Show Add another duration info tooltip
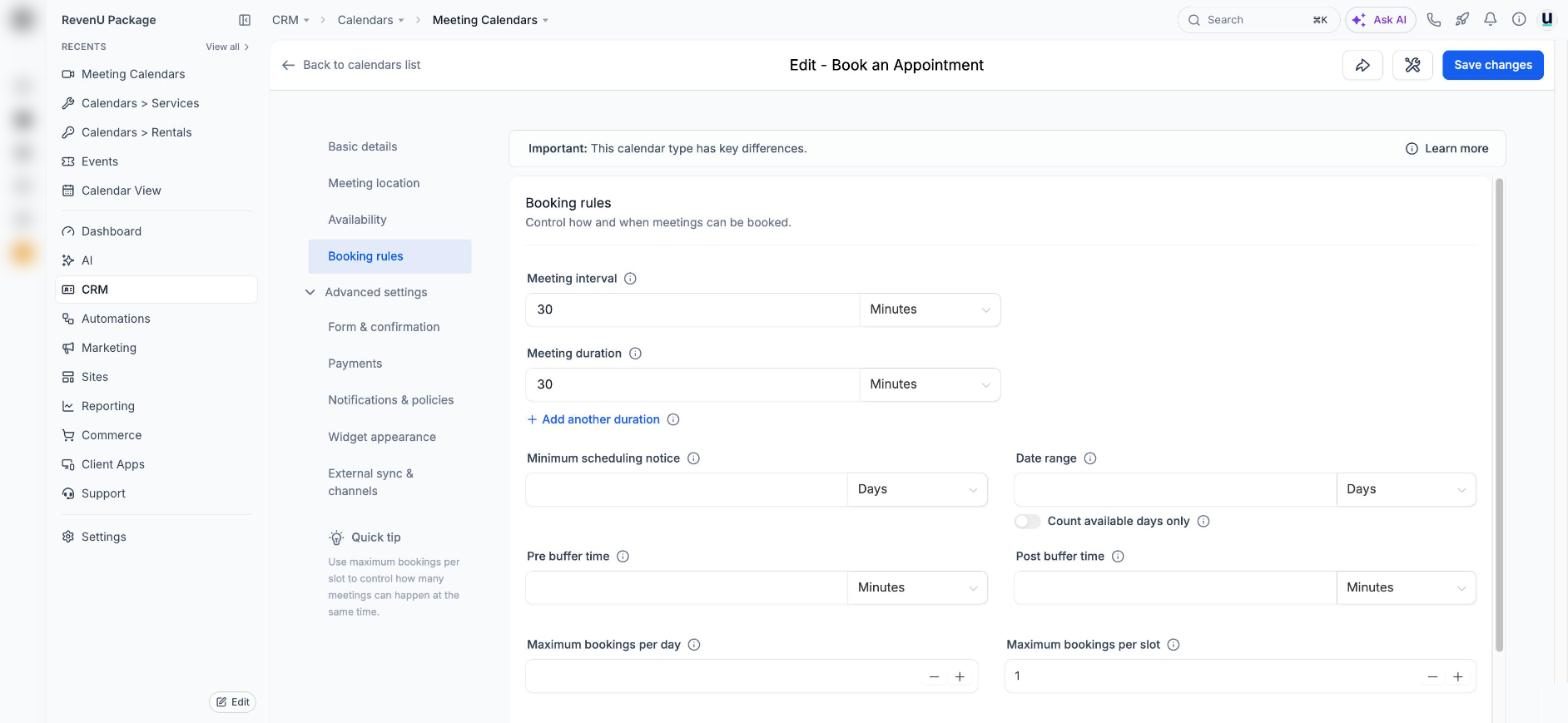This screenshot has width=1568, height=723. point(673,420)
